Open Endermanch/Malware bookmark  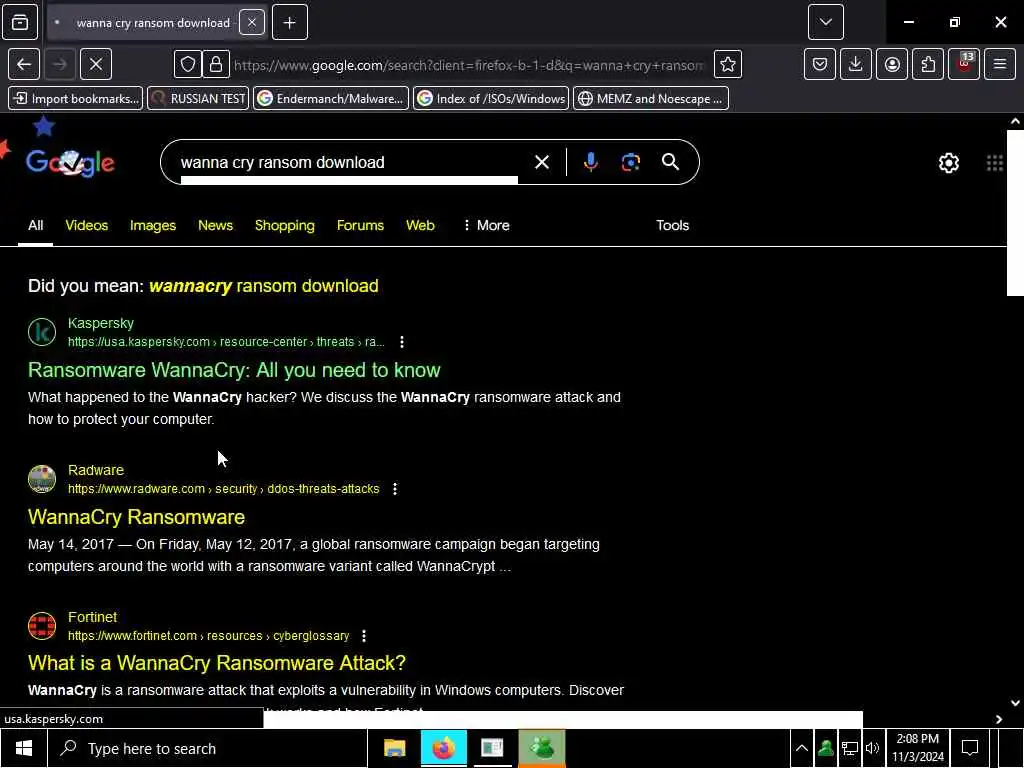[331, 99]
